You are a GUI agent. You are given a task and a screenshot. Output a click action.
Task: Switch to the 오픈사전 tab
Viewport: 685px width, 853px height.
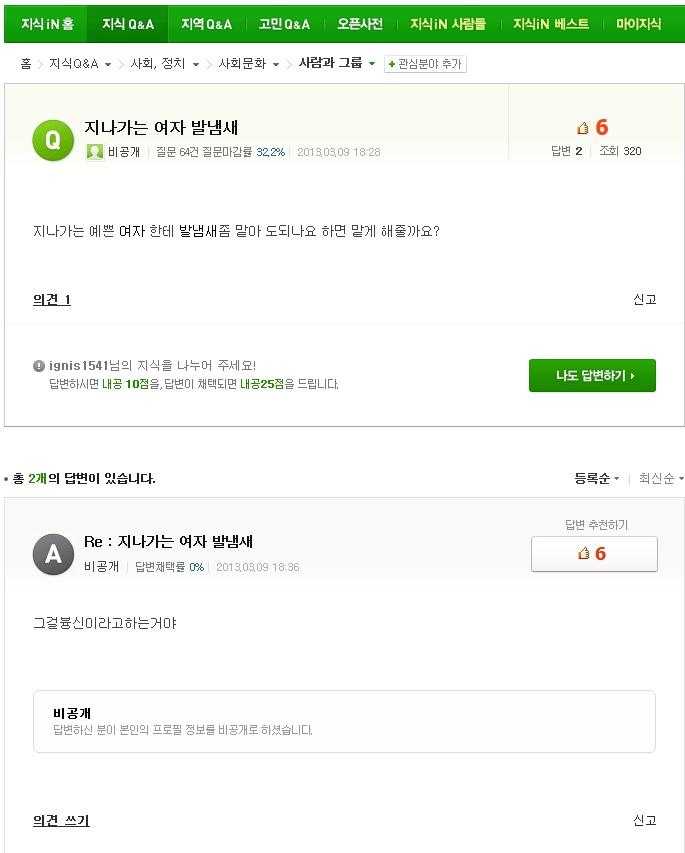click(x=360, y=24)
